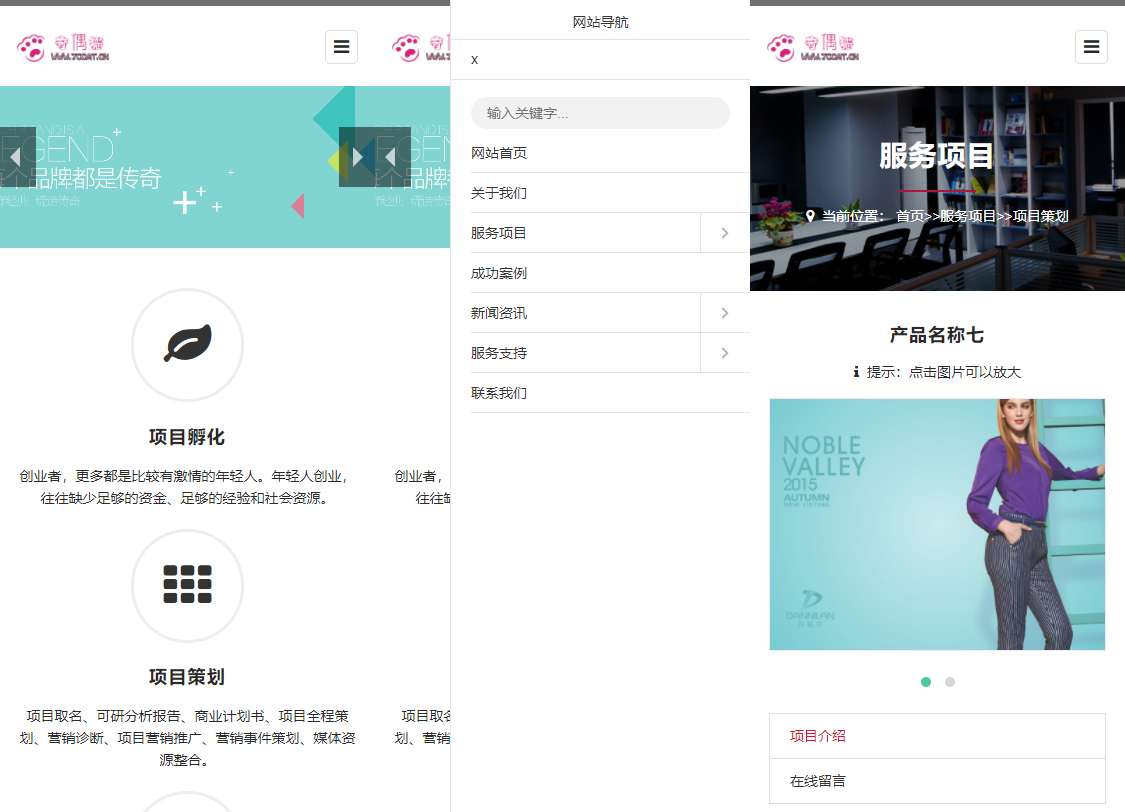Click the partially hidden logo beside navigation drawer
Screen dimensions: 1125x812
tap(421, 48)
